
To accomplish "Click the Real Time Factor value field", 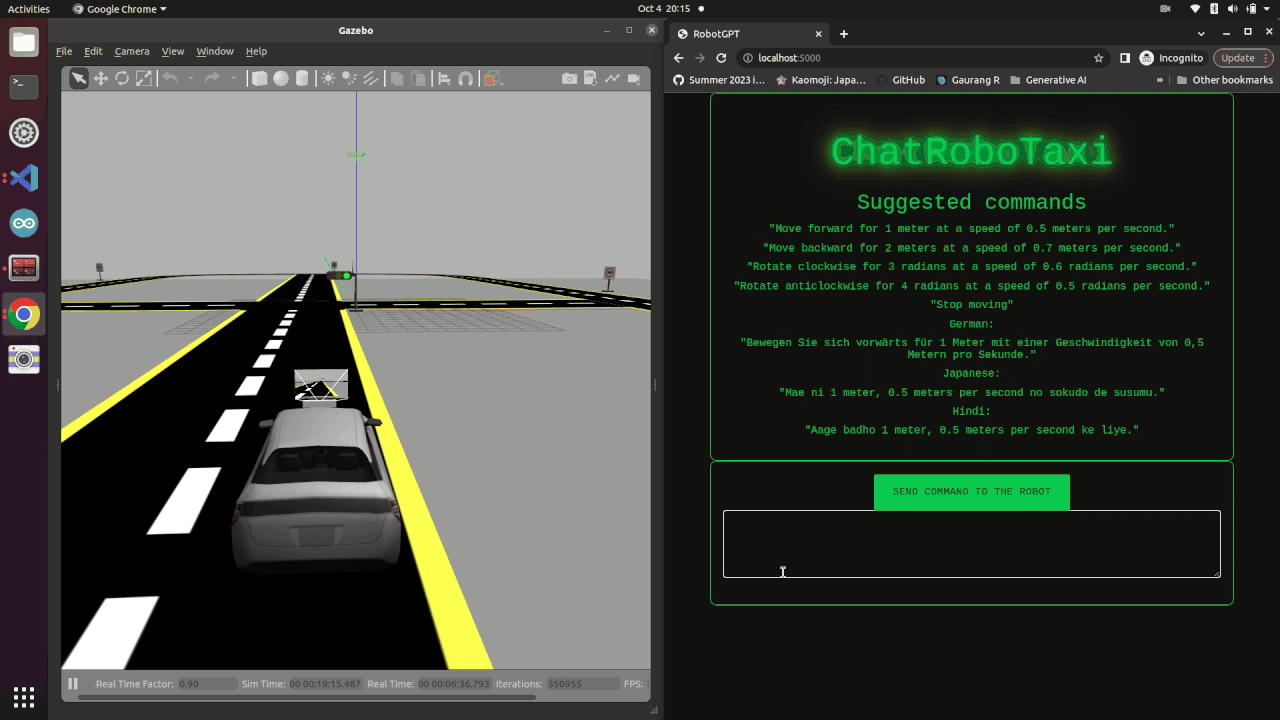I will click(207, 684).
